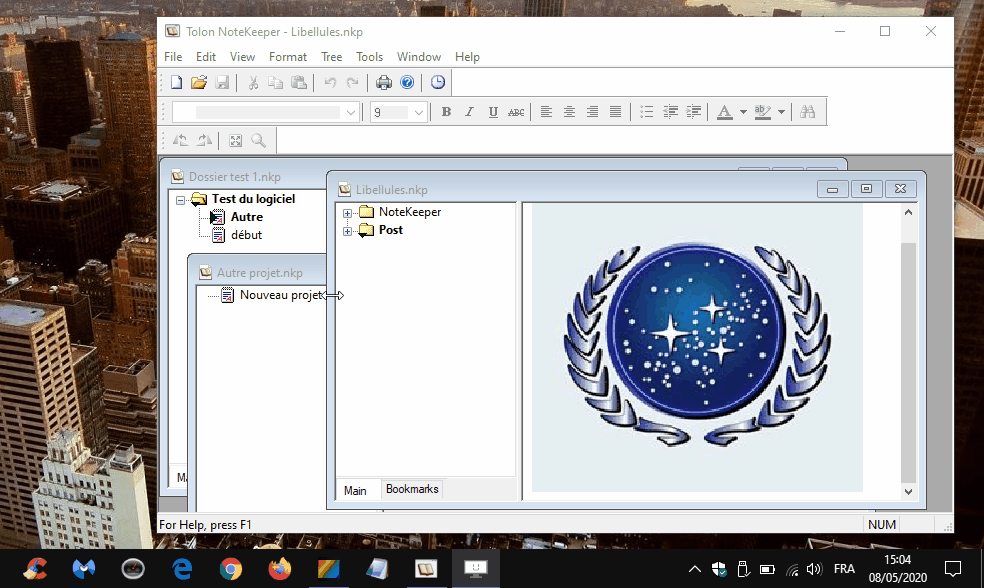This screenshot has height=588, width=984.
Task: Center align text
Action: click(x=569, y=112)
